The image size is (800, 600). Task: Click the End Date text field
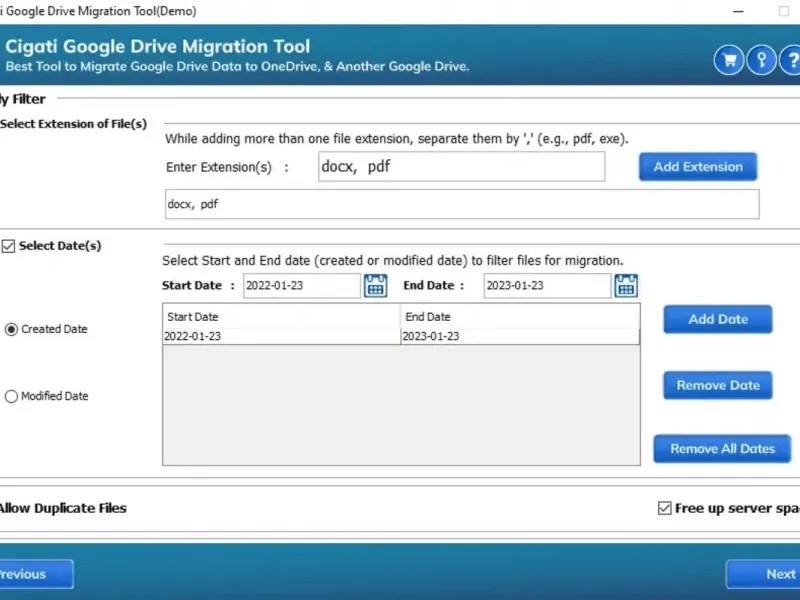pos(547,286)
